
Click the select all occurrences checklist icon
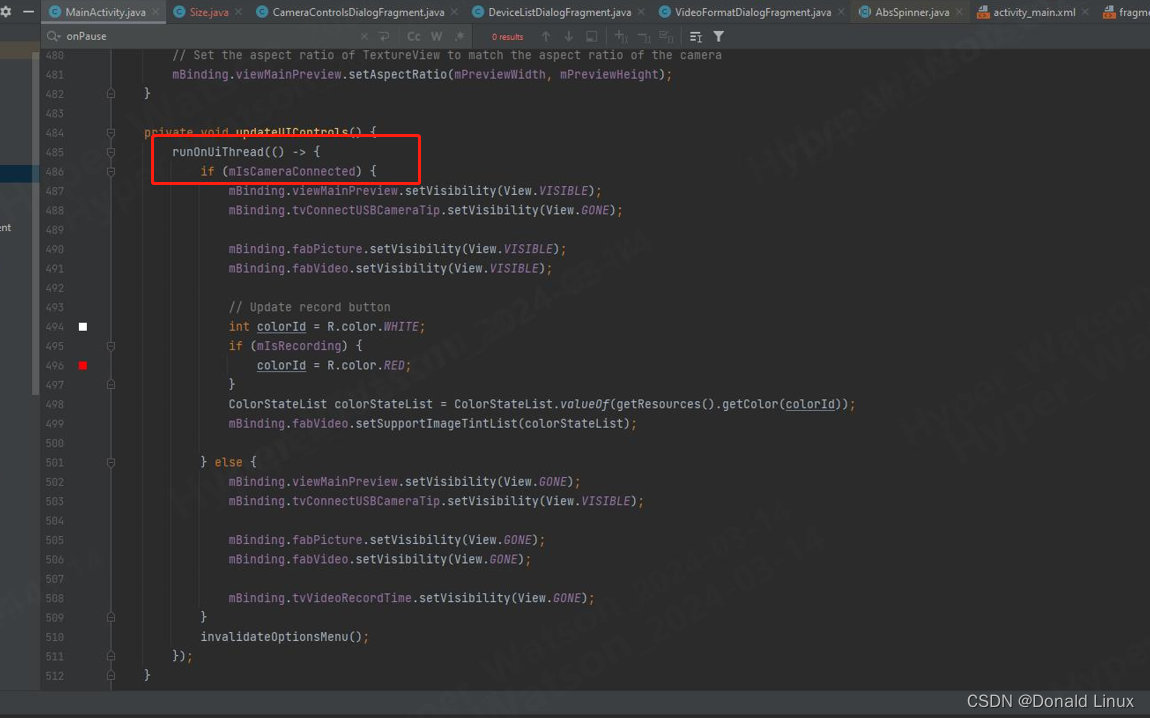click(667, 36)
